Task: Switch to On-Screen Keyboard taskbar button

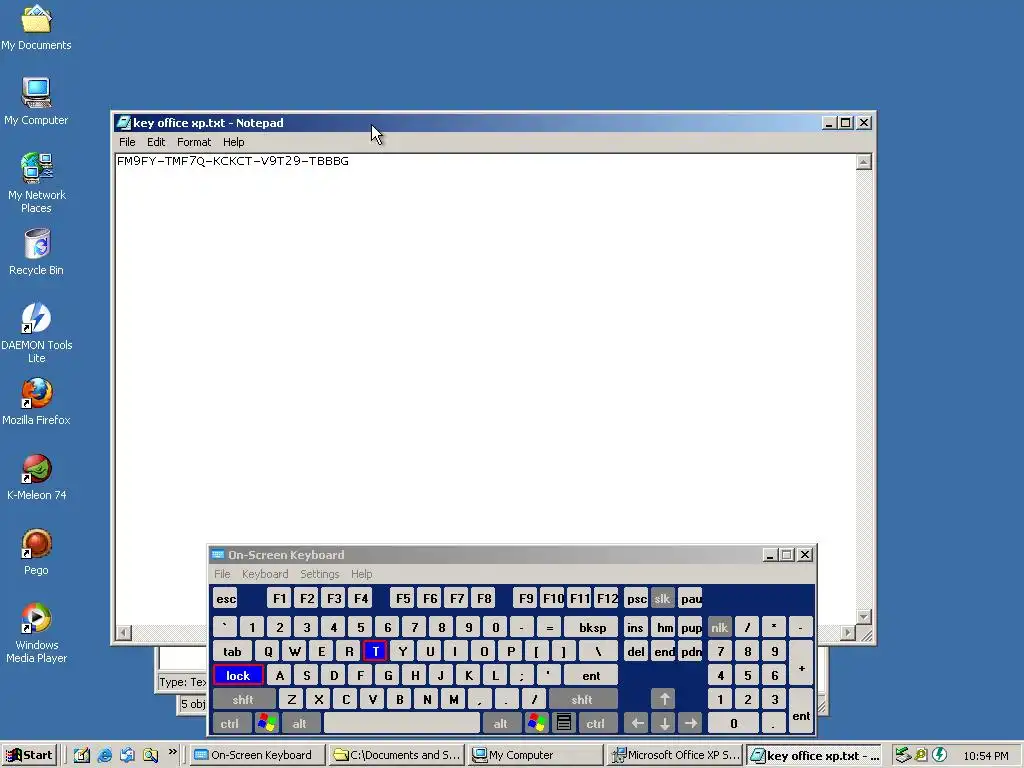Action: coord(258,755)
